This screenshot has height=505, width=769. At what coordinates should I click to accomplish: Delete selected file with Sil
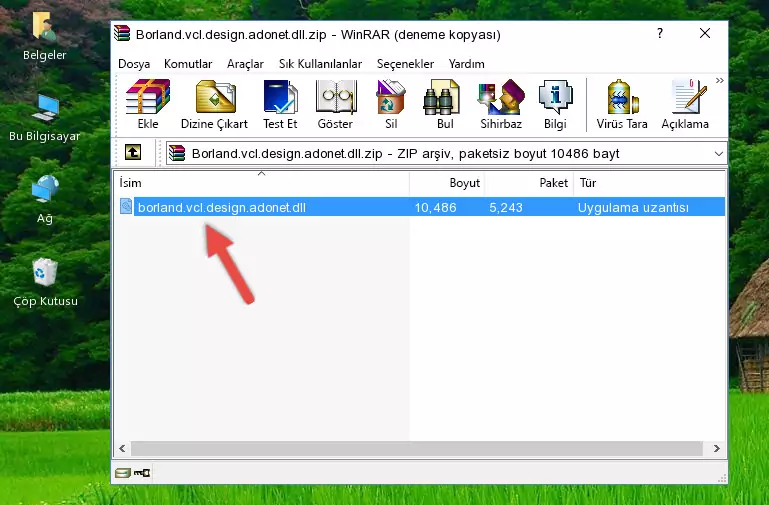[391, 104]
